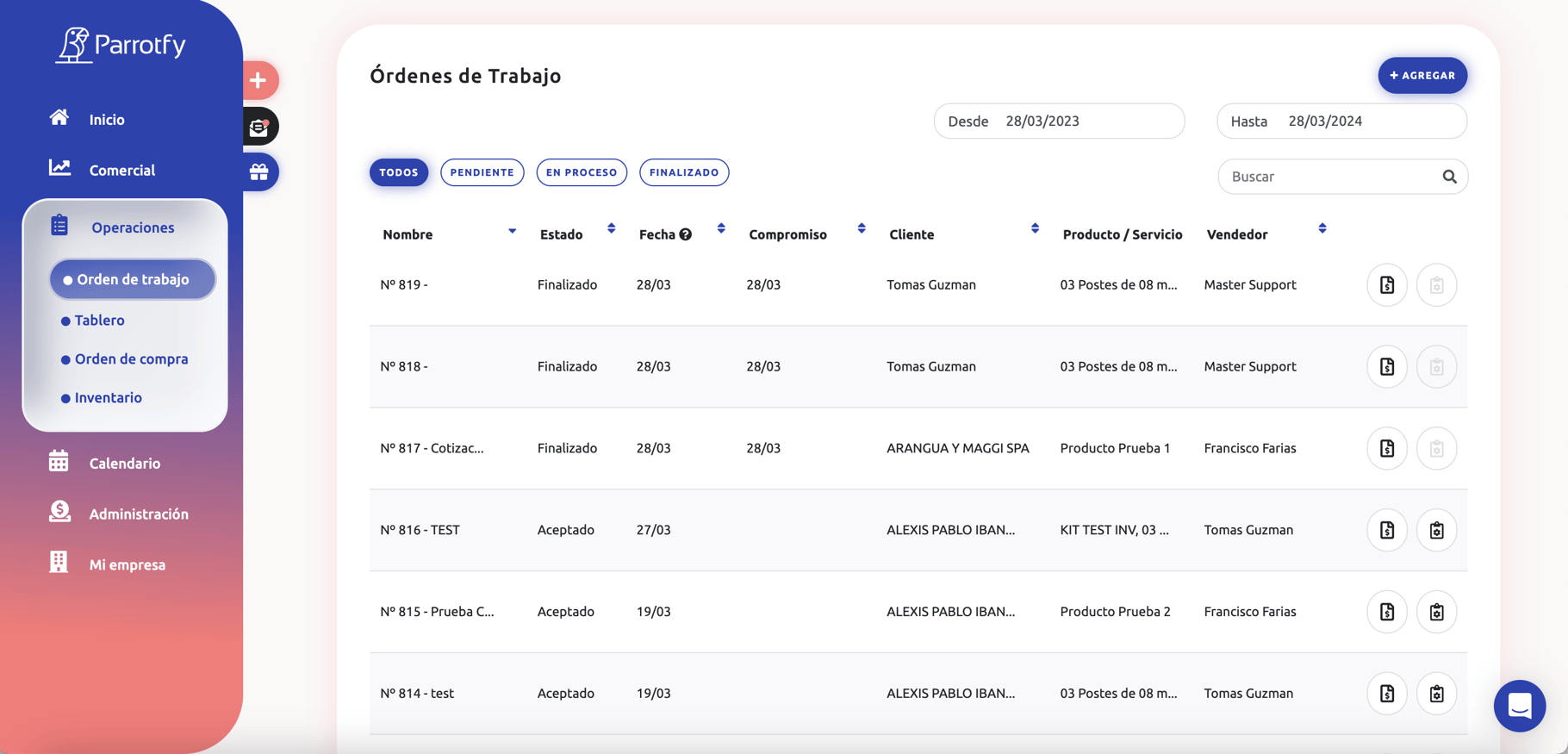This screenshot has height=754, width=1568.
Task: Open Tablero in the Operaciones menu
Action: coord(99,321)
